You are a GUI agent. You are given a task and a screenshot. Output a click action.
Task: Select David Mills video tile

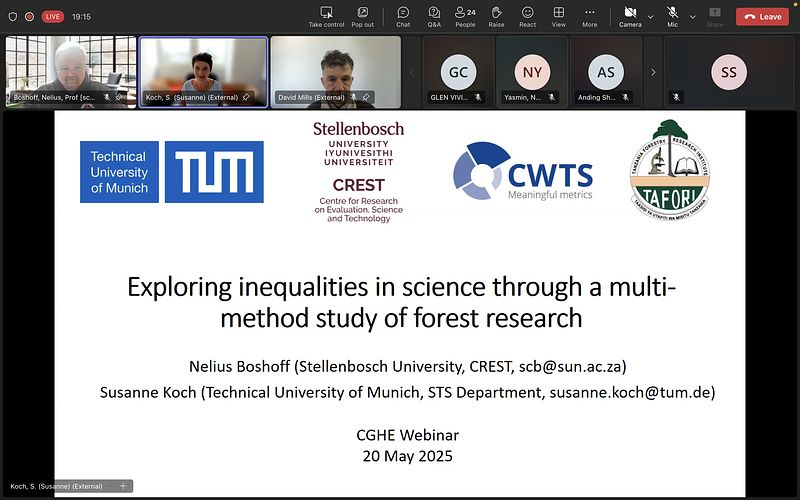[x=335, y=72]
